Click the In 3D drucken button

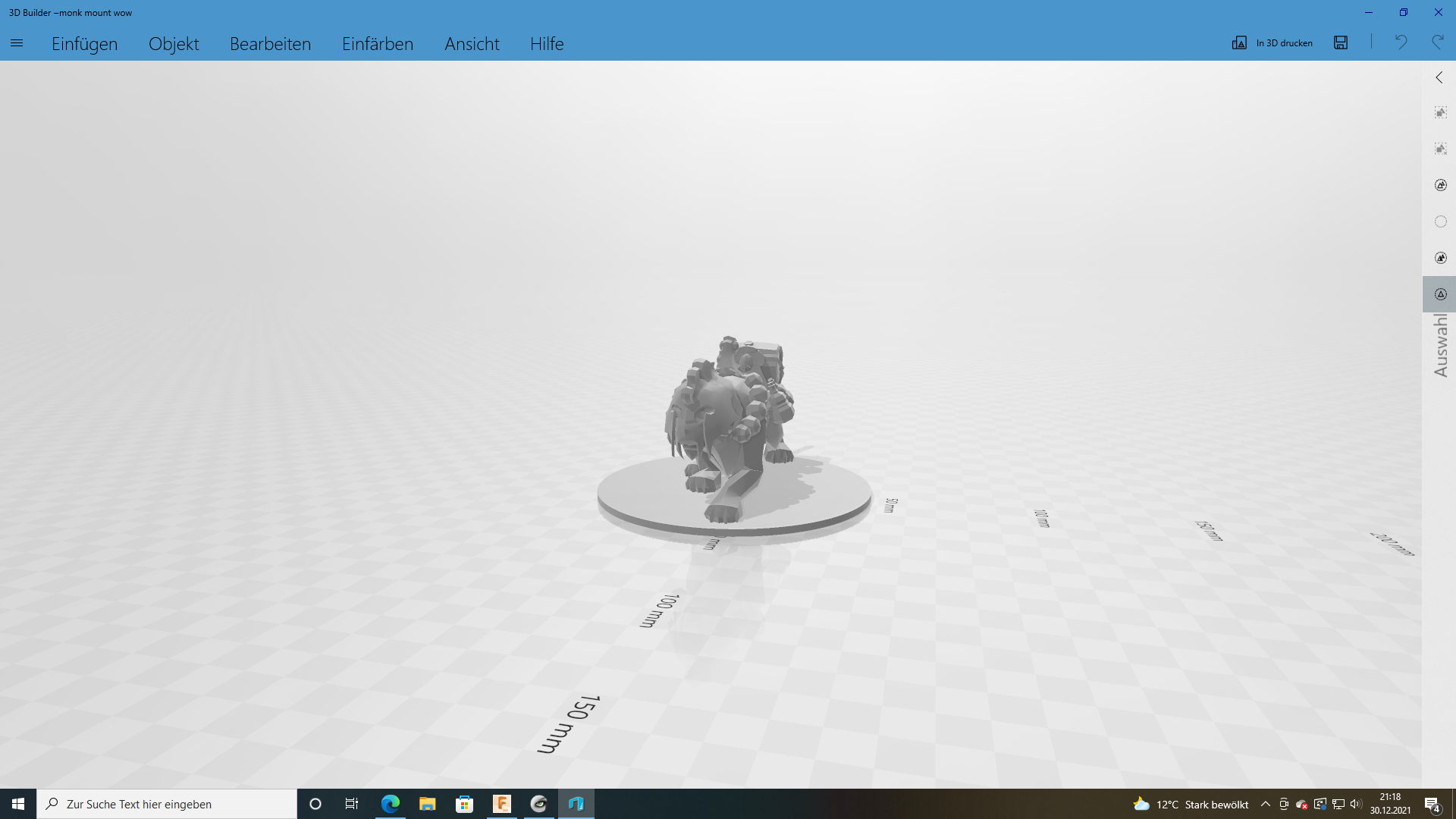tap(1272, 42)
